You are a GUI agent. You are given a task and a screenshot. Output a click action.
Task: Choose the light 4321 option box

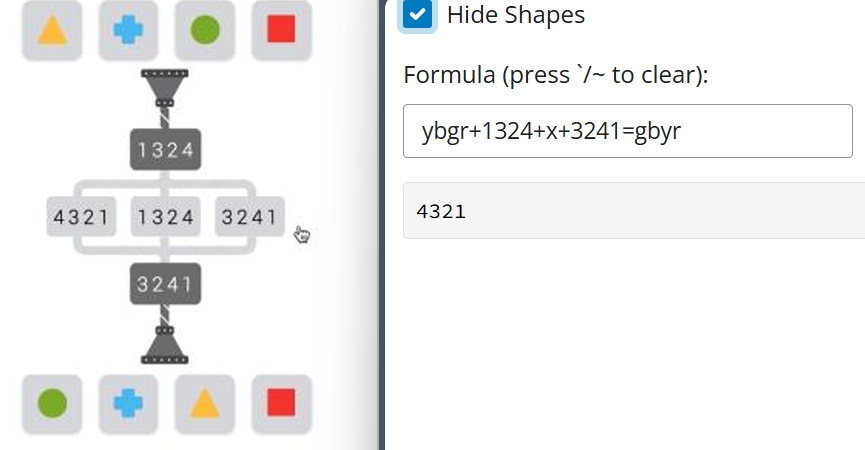[81, 217]
